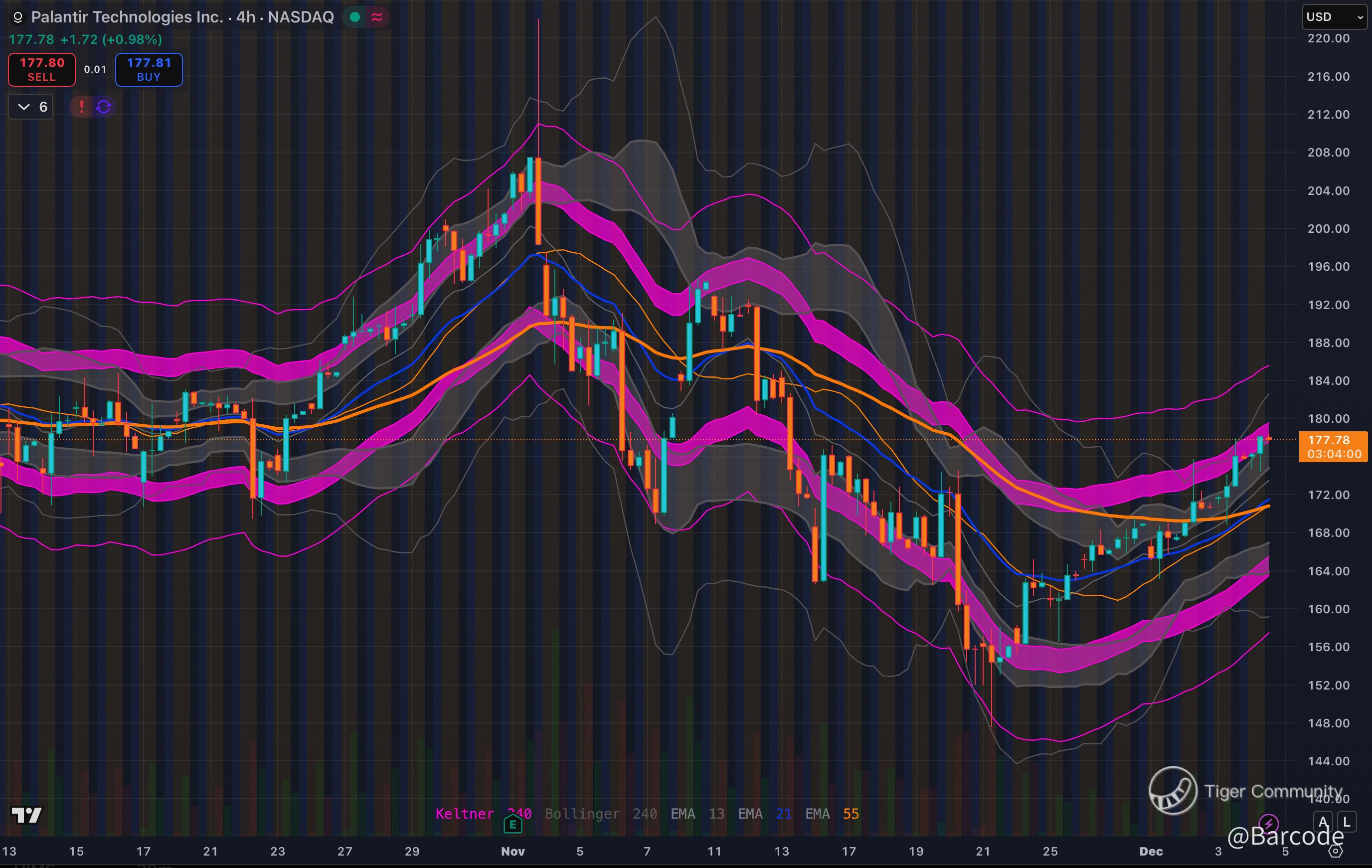Open the USD currency dropdown
Image resolution: width=1372 pixels, height=868 pixels.
coord(1335,17)
